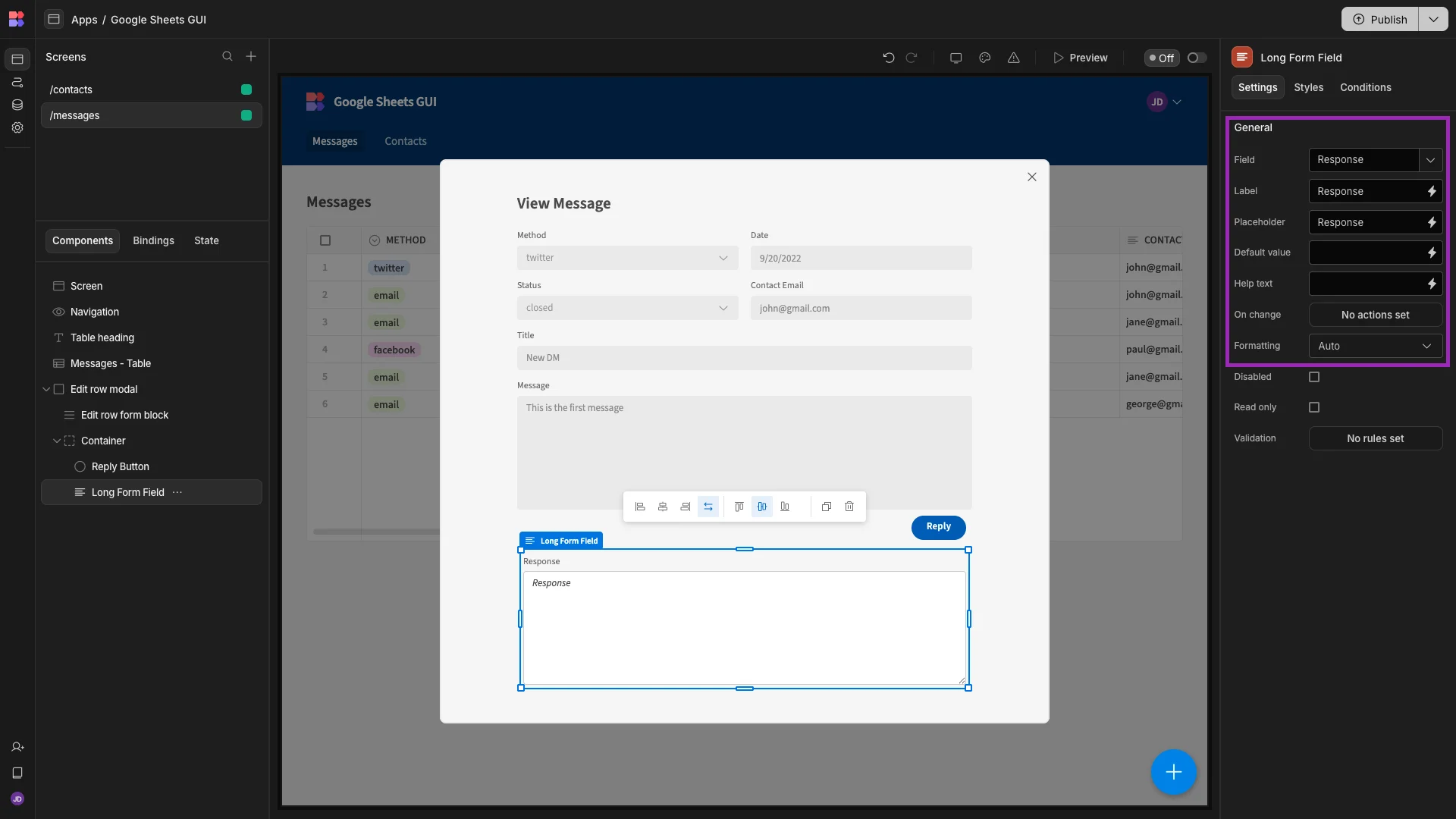Viewport: 1456px width, 819px height.
Task: Open the State tab
Action: pyautogui.click(x=206, y=241)
